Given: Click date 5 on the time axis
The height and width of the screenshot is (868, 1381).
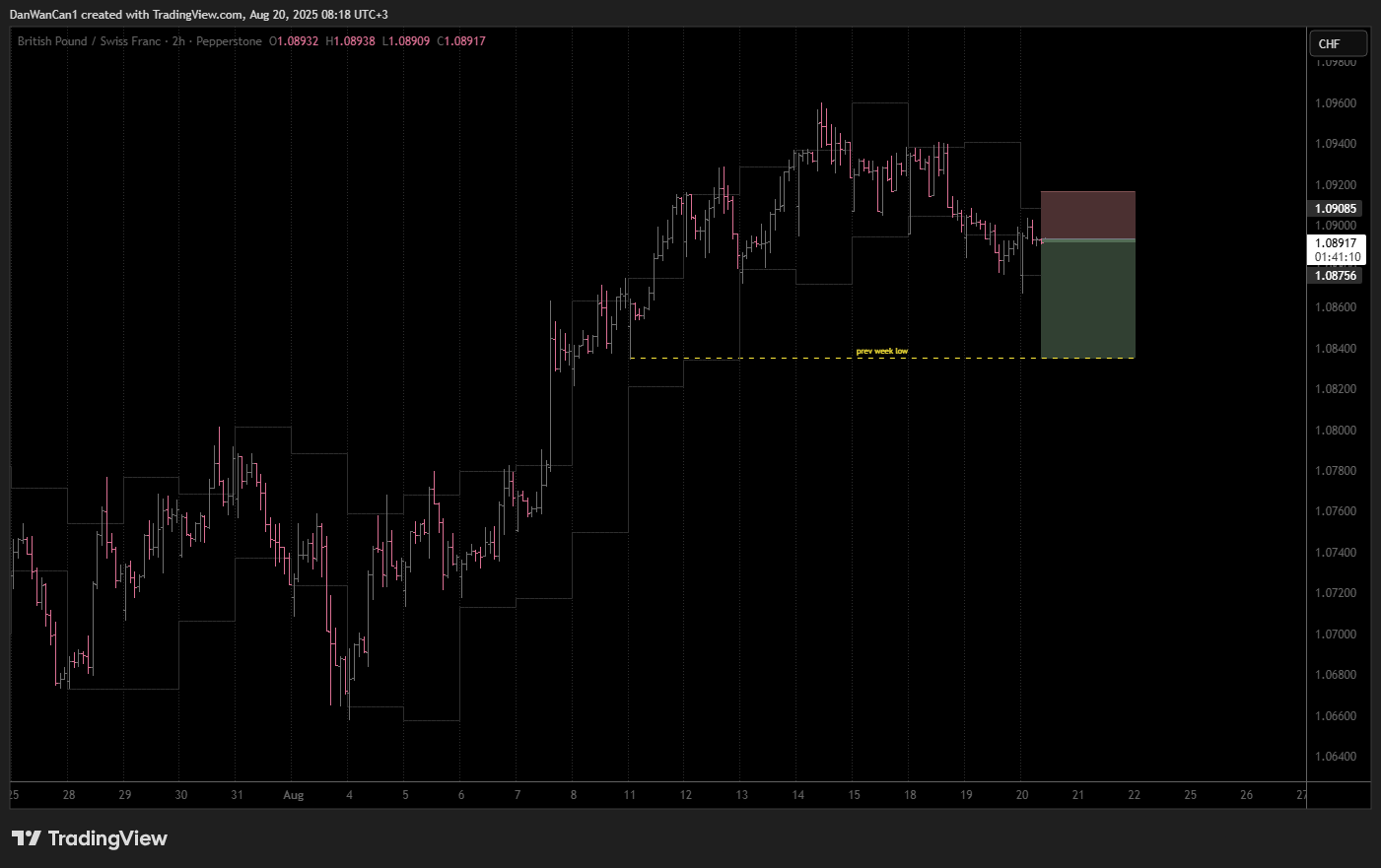Looking at the screenshot, I should tap(405, 795).
